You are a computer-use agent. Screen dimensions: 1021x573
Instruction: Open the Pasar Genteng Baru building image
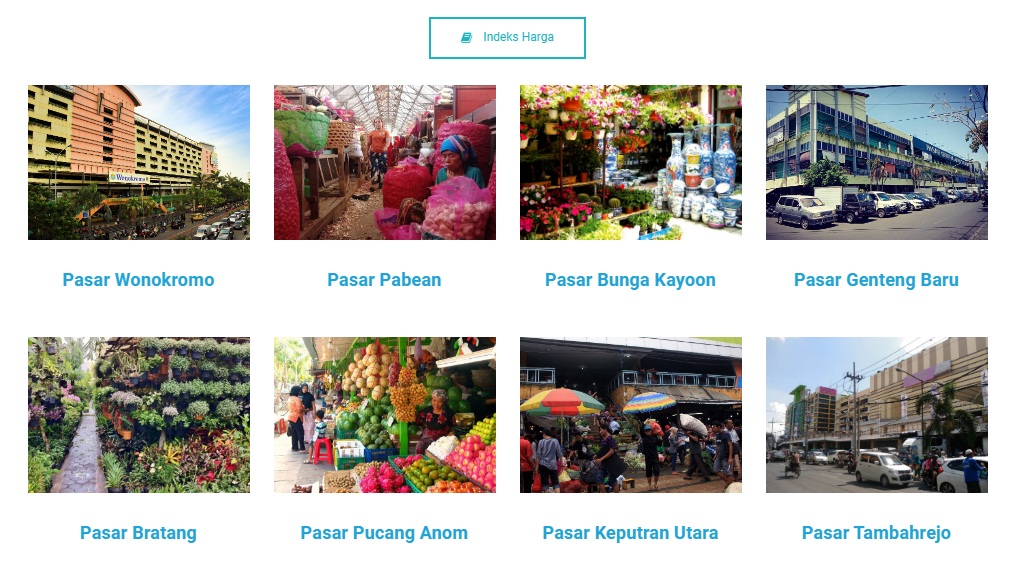click(877, 162)
